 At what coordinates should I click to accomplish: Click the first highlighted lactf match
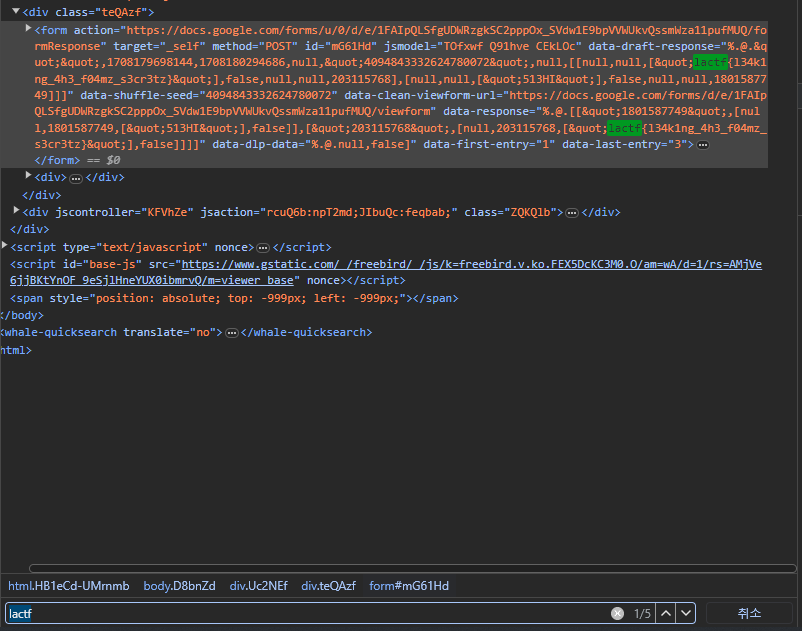click(710, 62)
